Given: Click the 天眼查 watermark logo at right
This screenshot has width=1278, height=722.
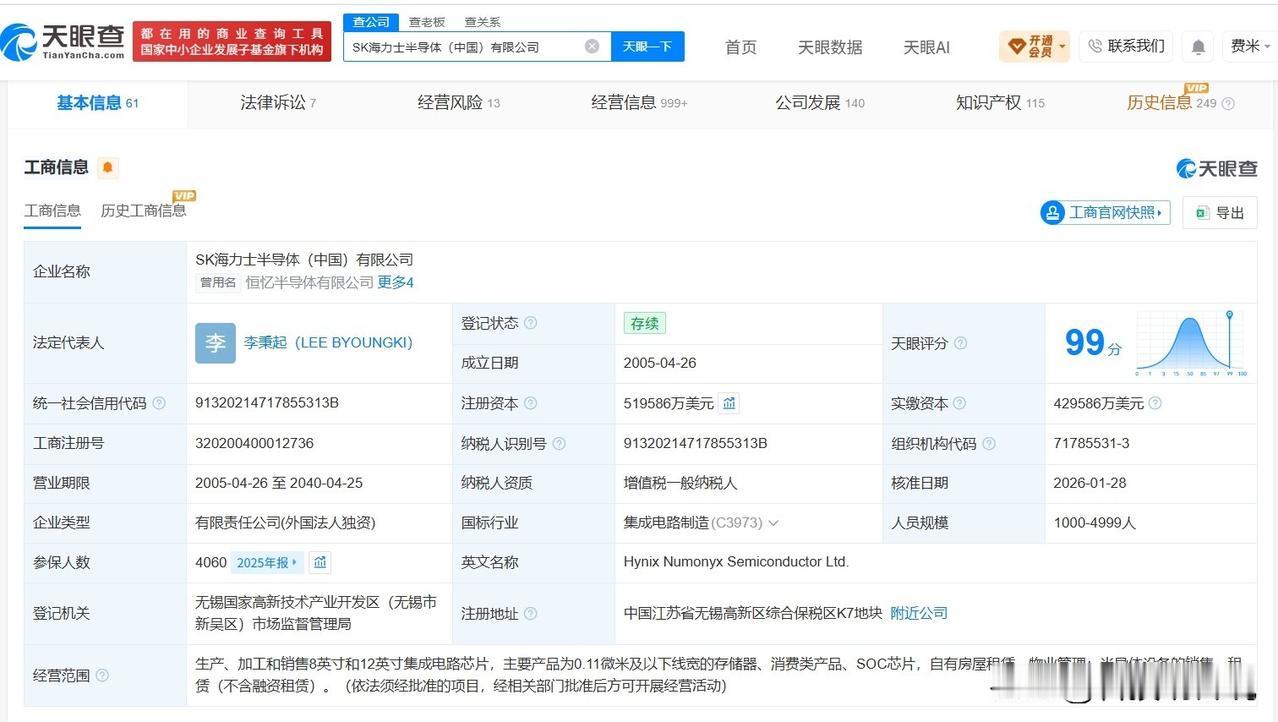Looking at the screenshot, I should (1216, 168).
